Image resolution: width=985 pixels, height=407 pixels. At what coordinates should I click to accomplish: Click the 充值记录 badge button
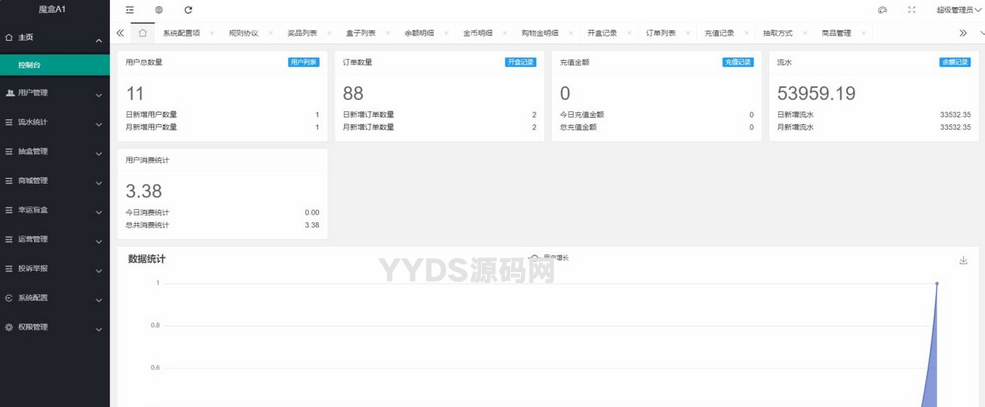click(x=737, y=62)
